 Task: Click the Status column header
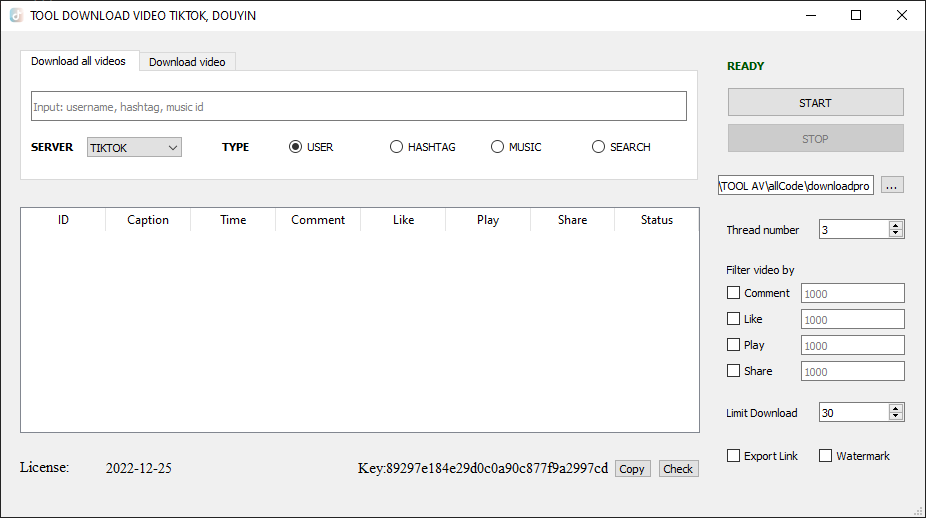(657, 220)
